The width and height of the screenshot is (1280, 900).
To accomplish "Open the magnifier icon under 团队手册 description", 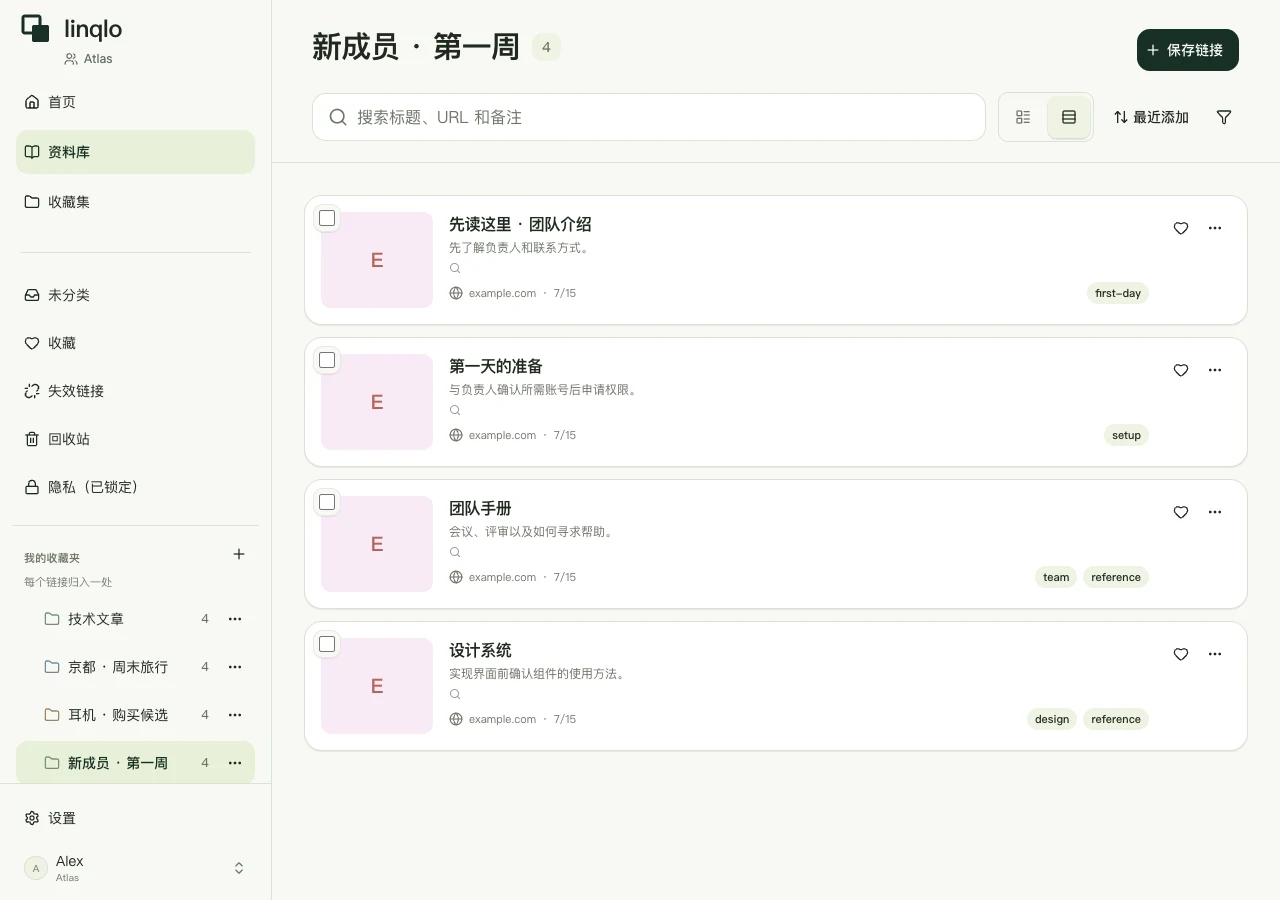I will coord(455,553).
